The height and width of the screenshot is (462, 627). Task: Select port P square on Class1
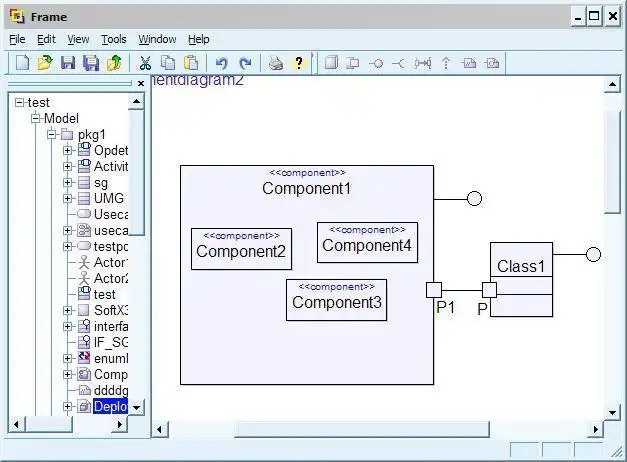click(x=489, y=290)
